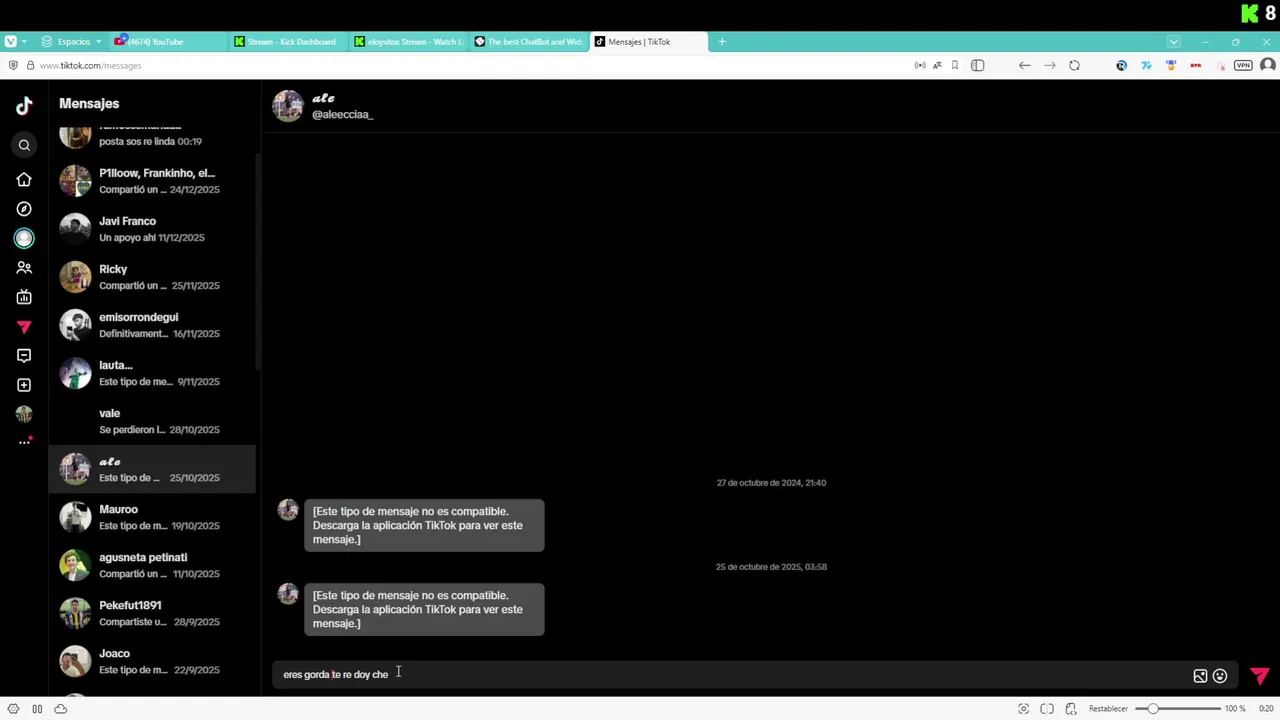Click the VPN badge in browser toolbar
This screenshot has width=1280, height=720.
(x=1243, y=65)
